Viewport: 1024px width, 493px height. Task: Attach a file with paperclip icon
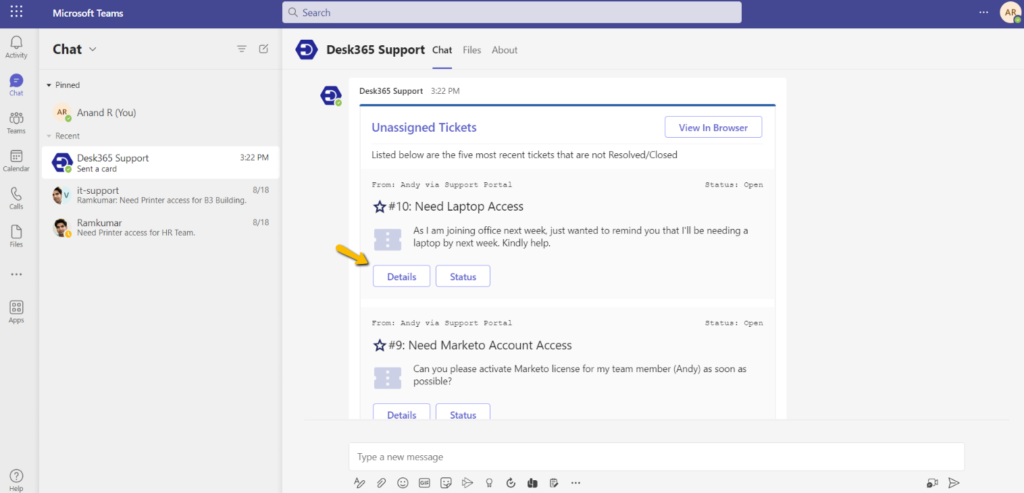click(x=381, y=483)
